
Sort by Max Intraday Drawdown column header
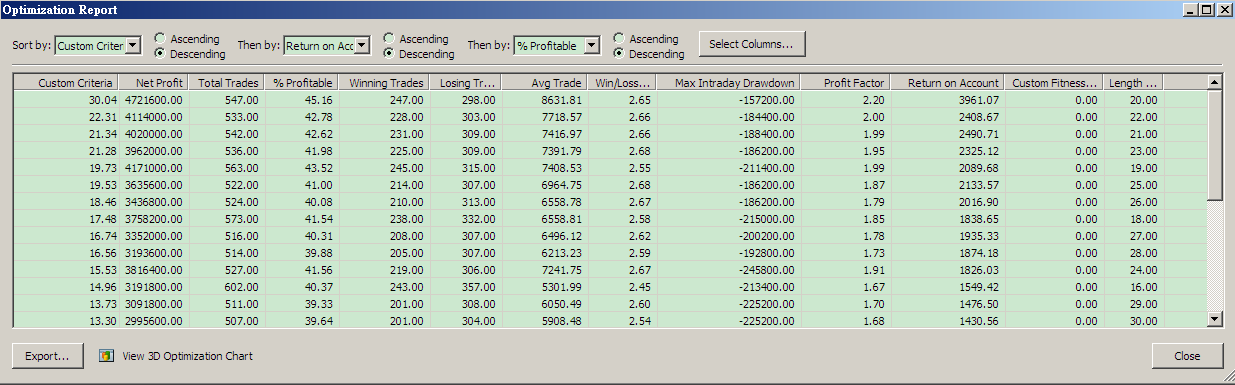[x=728, y=83]
